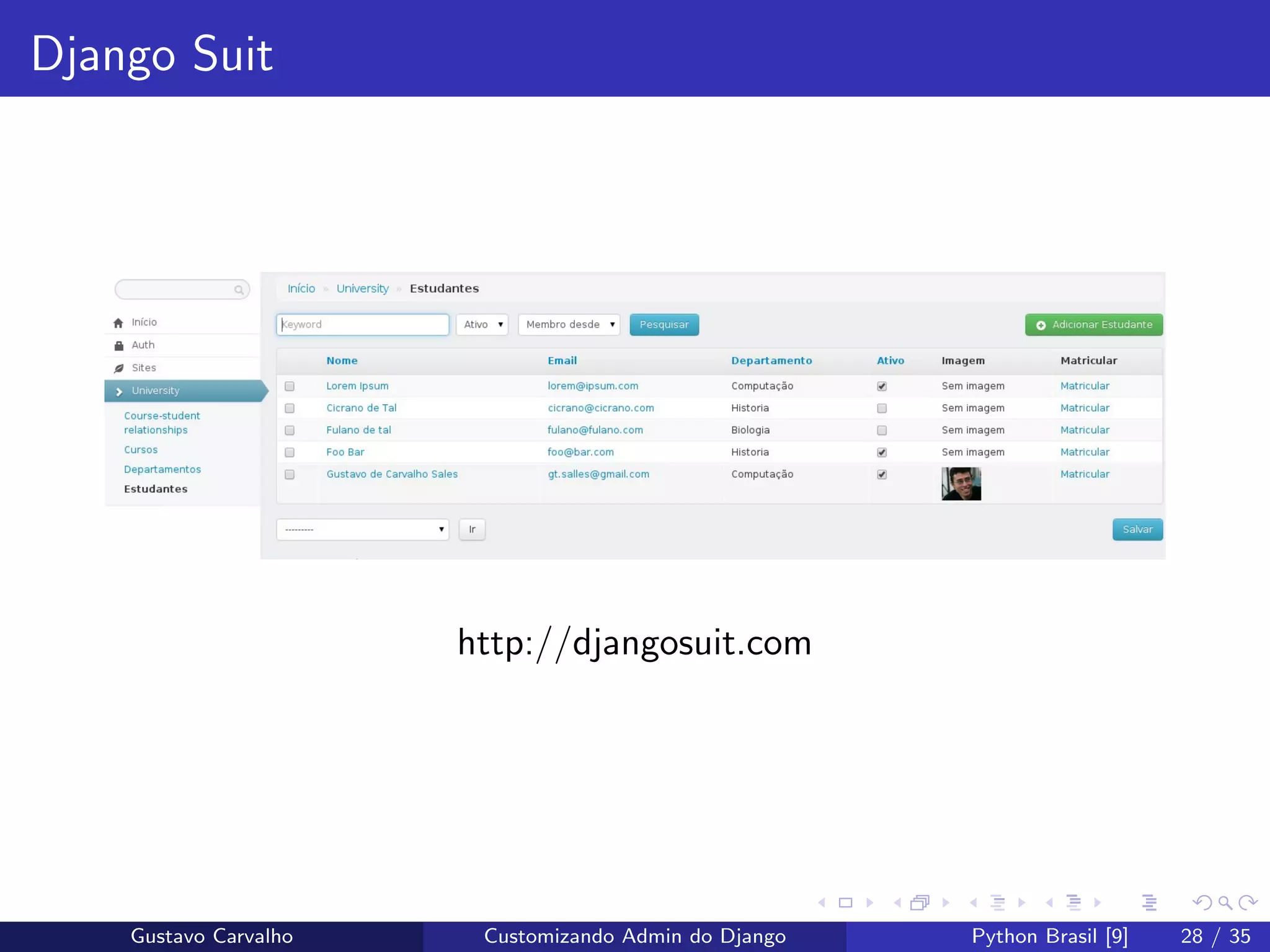Open the Ativo filter dropdown
This screenshot has height=952, width=1270.
pos(482,325)
